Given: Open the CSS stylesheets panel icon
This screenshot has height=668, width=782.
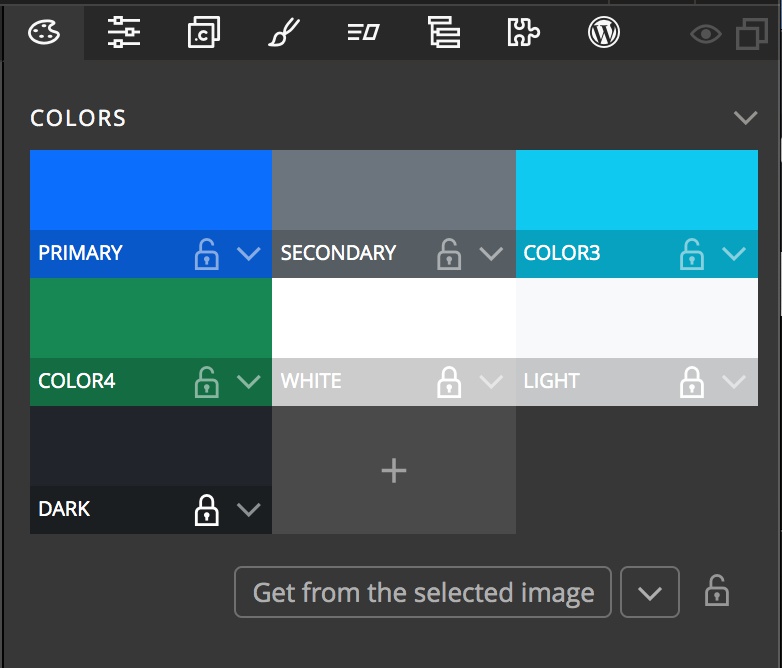Looking at the screenshot, I should click(x=203, y=32).
